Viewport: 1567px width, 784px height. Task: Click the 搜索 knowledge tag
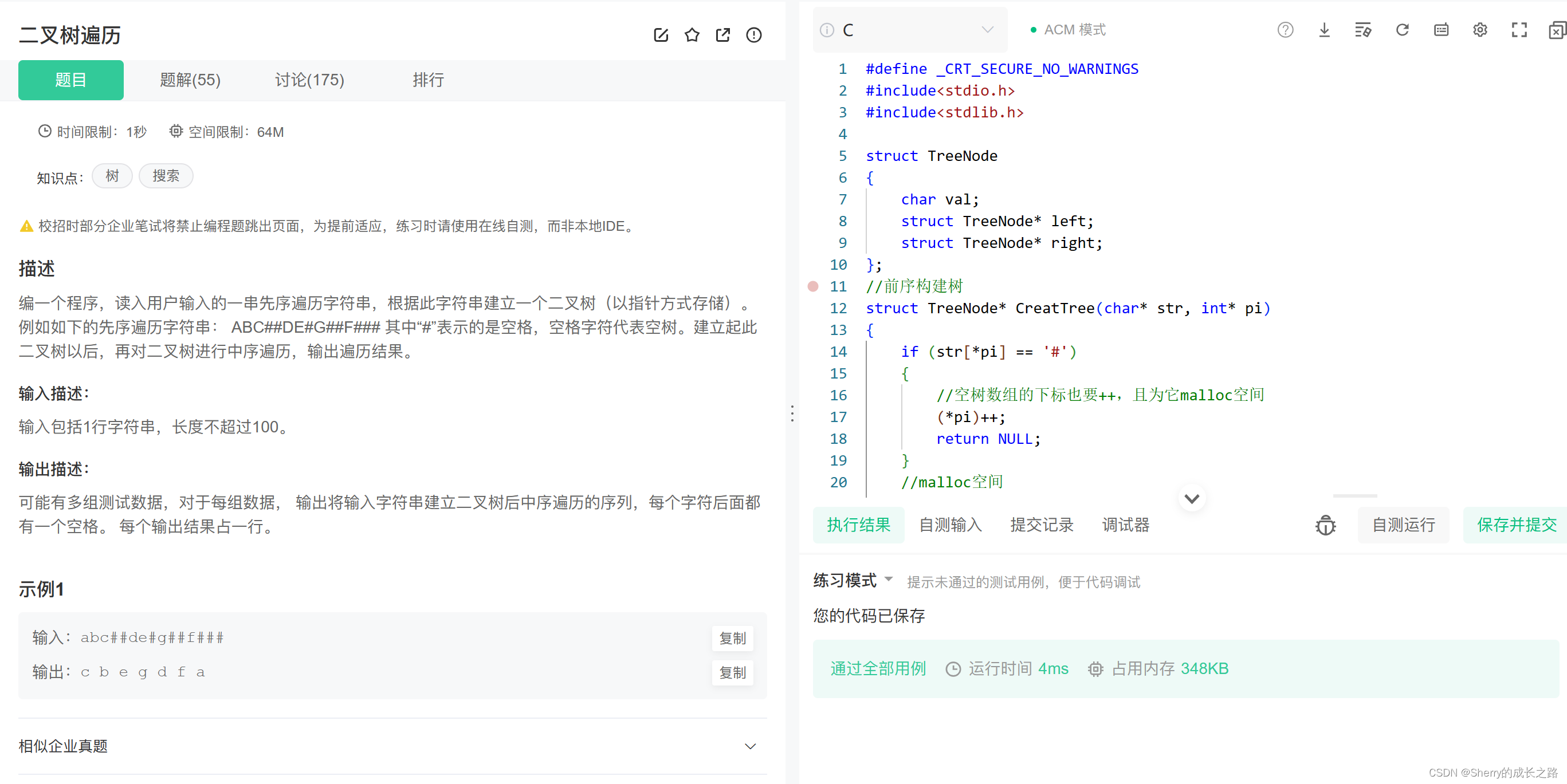166,176
